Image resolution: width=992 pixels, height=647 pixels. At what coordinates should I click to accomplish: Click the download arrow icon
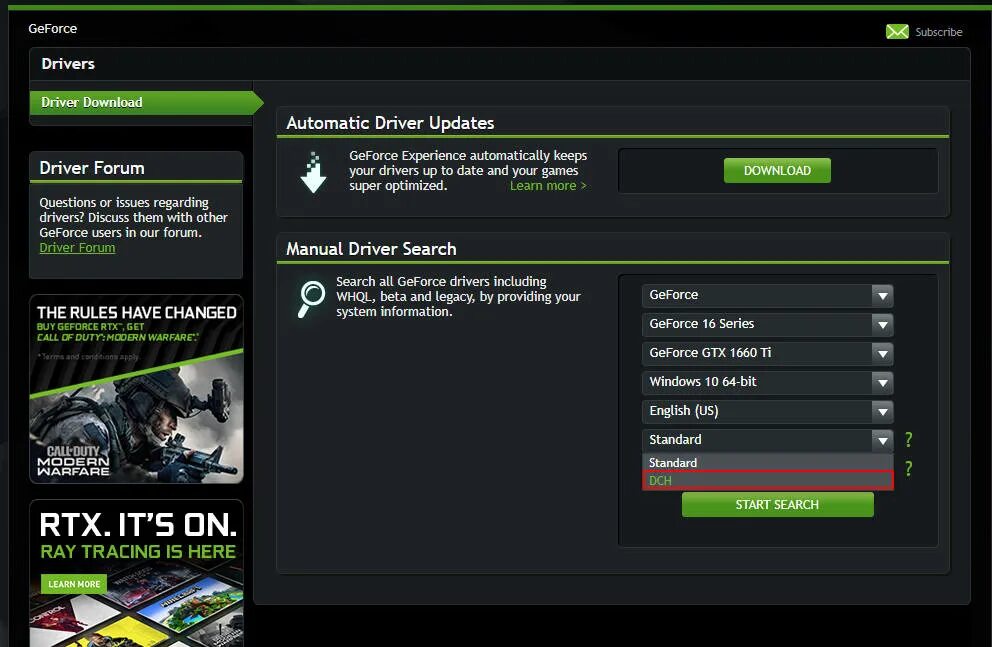[313, 172]
